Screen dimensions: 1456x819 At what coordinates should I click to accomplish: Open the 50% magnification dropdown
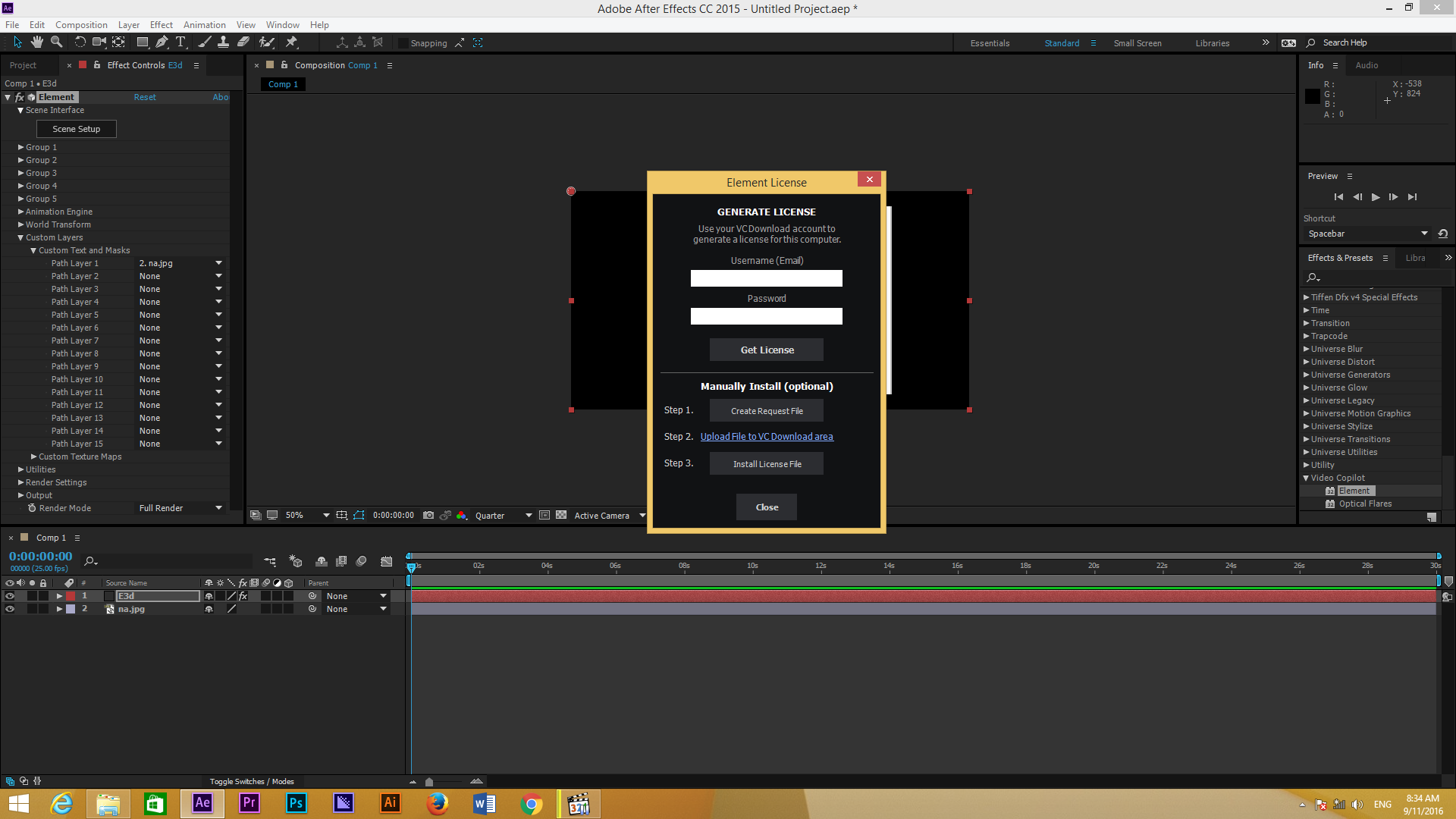[307, 516]
